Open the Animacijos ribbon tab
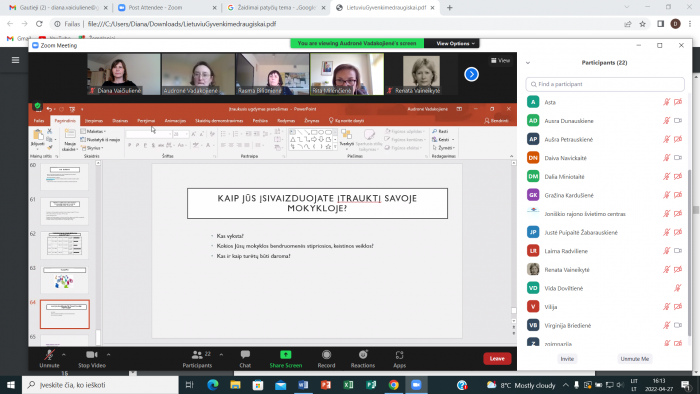The width and height of the screenshot is (700, 394). (x=175, y=120)
